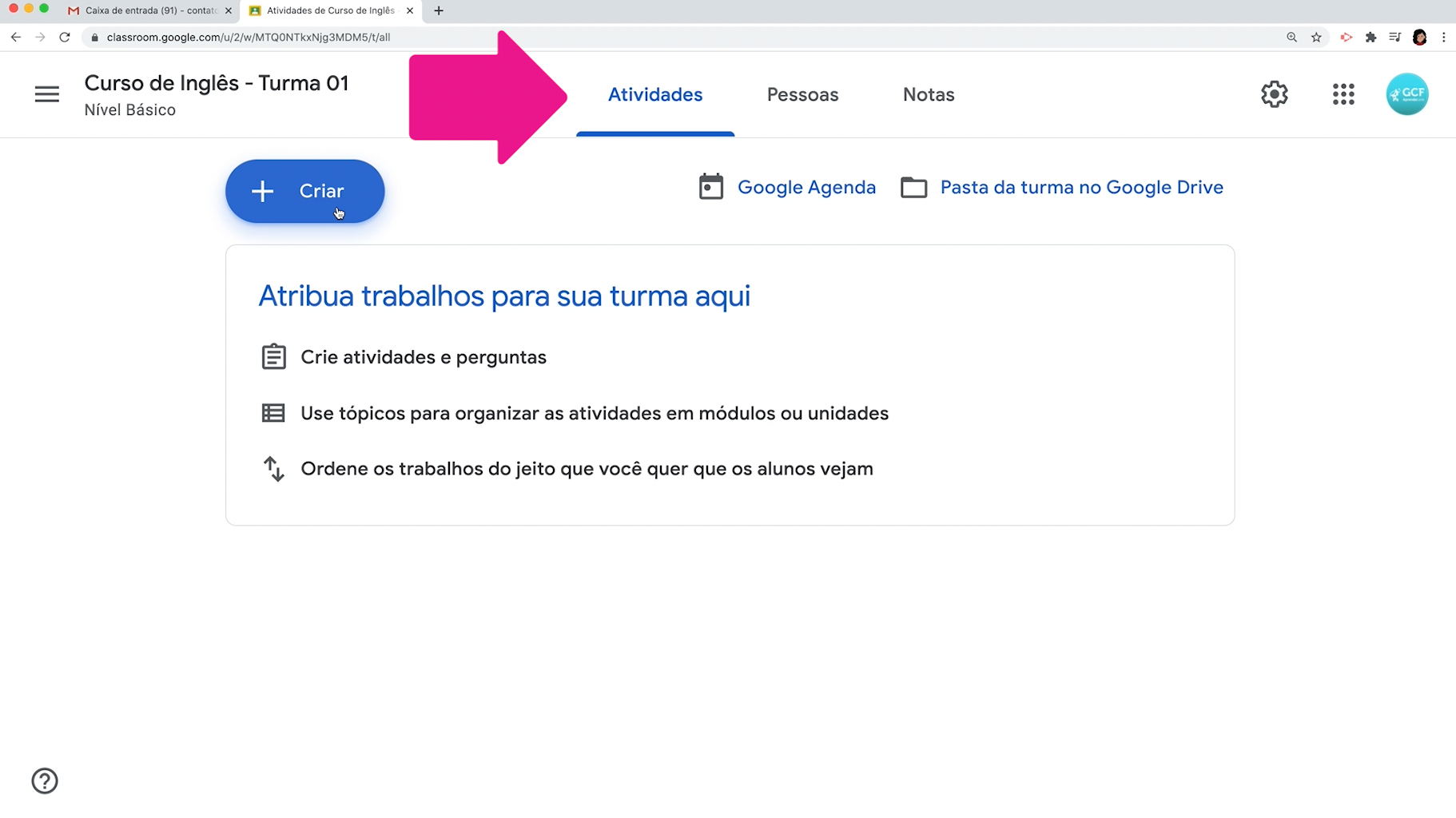Click the green macOS window button
This screenshot has width=1456, height=818.
tap(44, 8)
